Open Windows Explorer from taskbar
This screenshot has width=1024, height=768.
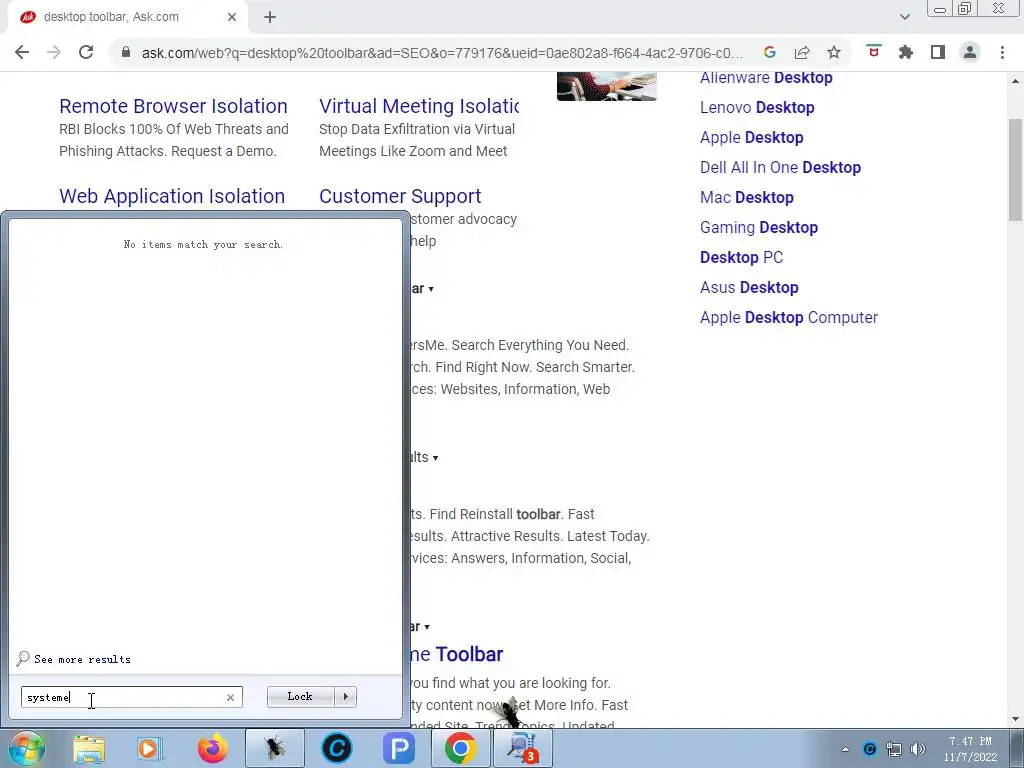pos(89,748)
